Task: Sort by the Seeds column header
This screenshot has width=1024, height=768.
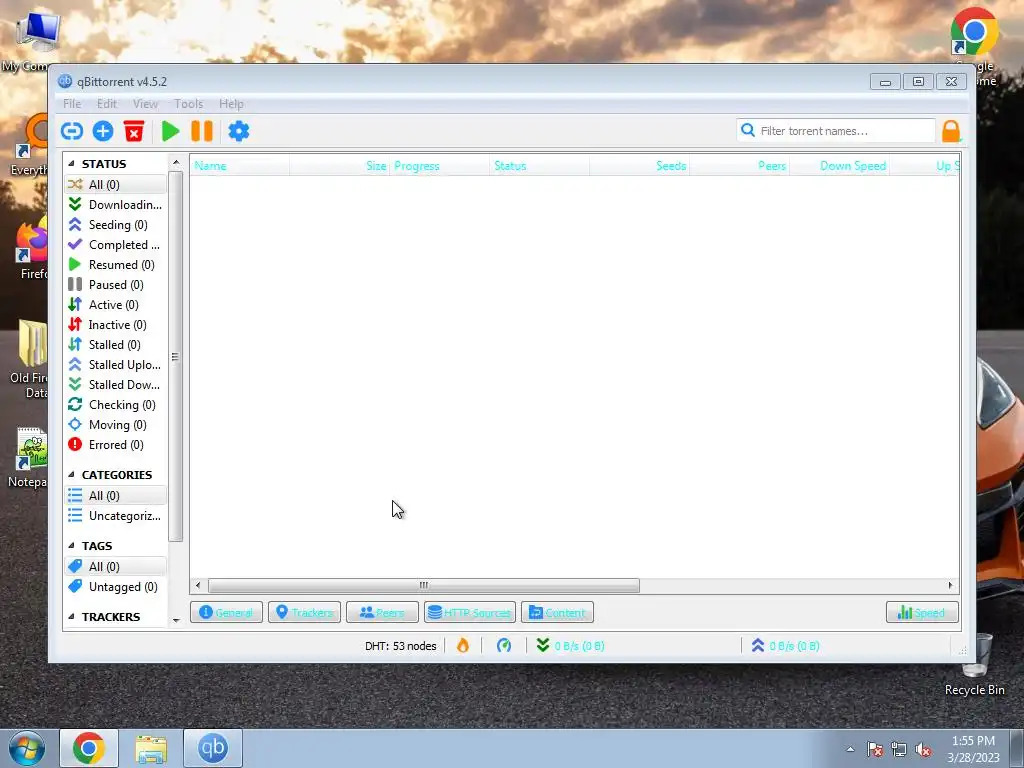Action: tap(640, 166)
